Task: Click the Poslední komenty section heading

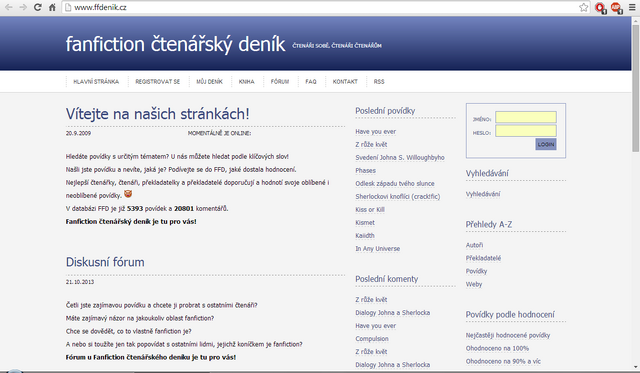Action: coord(387,279)
